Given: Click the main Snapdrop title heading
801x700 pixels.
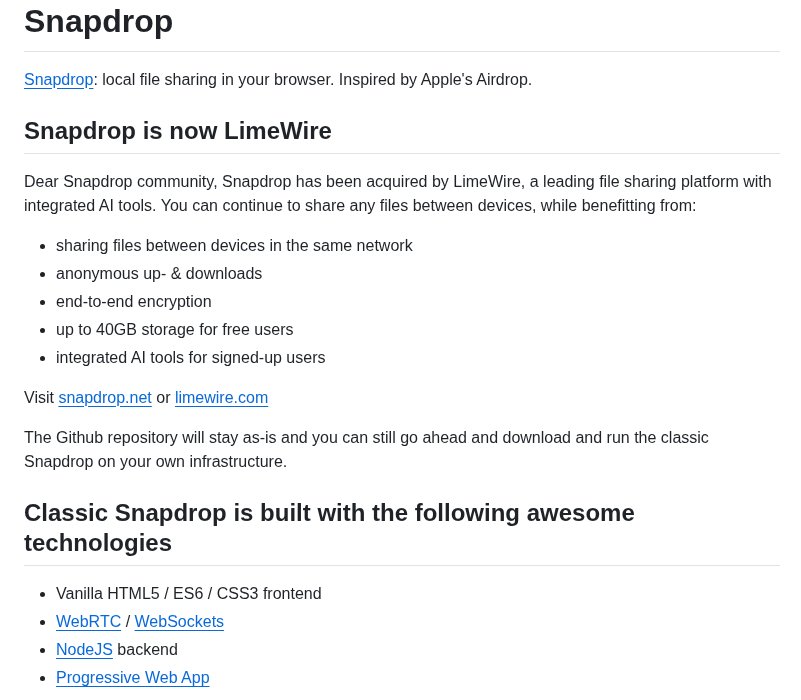Looking at the screenshot, I should pos(98,22).
